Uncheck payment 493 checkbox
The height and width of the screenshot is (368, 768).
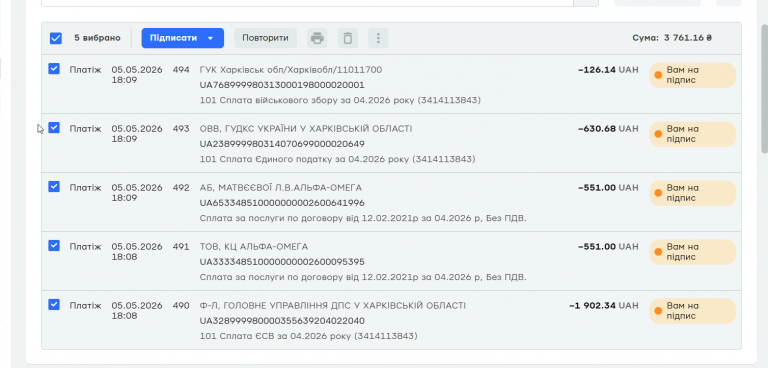pyautogui.click(x=54, y=127)
